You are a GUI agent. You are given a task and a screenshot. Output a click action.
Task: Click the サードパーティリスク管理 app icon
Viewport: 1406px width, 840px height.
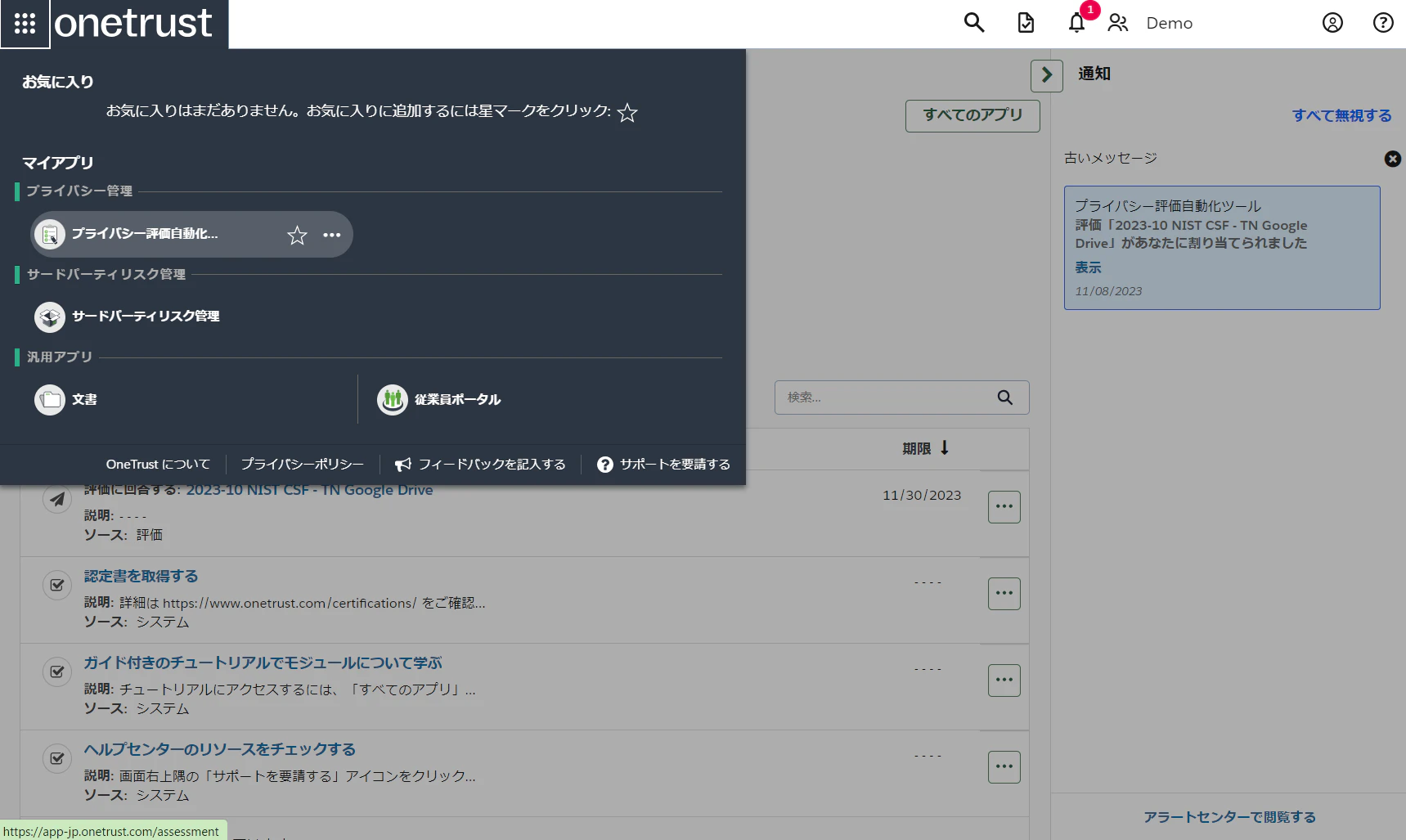pos(50,317)
